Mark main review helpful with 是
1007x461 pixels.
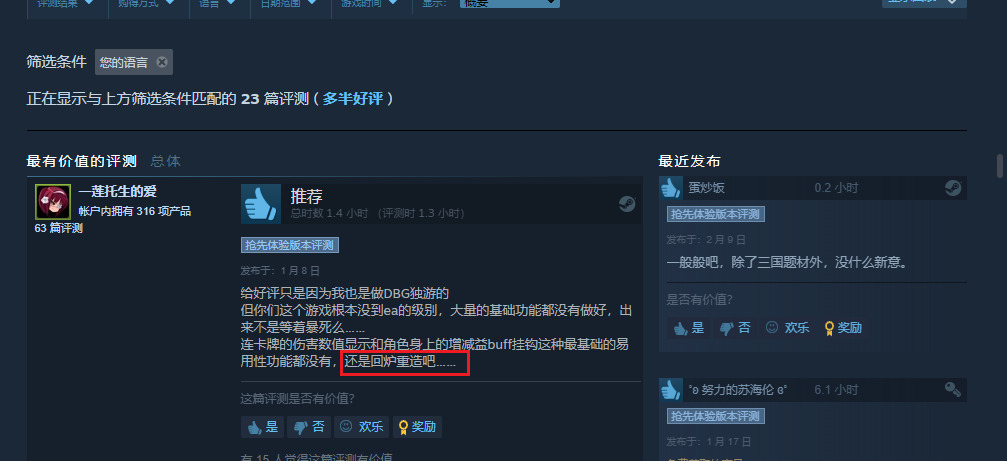263,426
